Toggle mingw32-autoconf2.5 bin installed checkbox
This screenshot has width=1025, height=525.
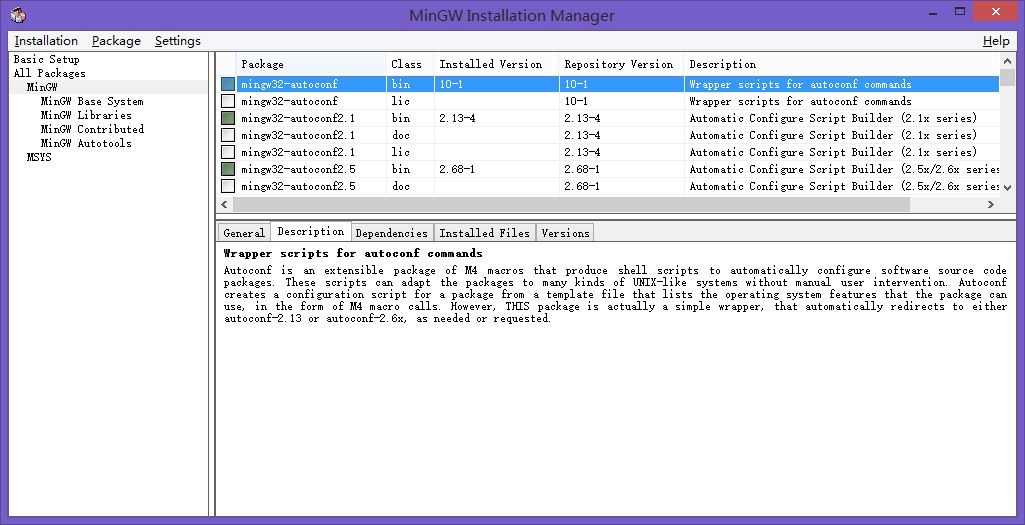tap(227, 169)
